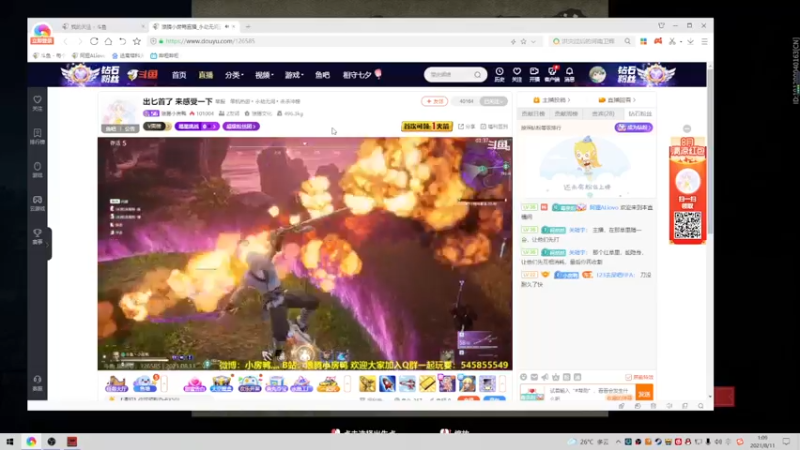Screen dimensions: 800x450
Task: Click the yellow 1-rocket promo banner
Action: 427,126
